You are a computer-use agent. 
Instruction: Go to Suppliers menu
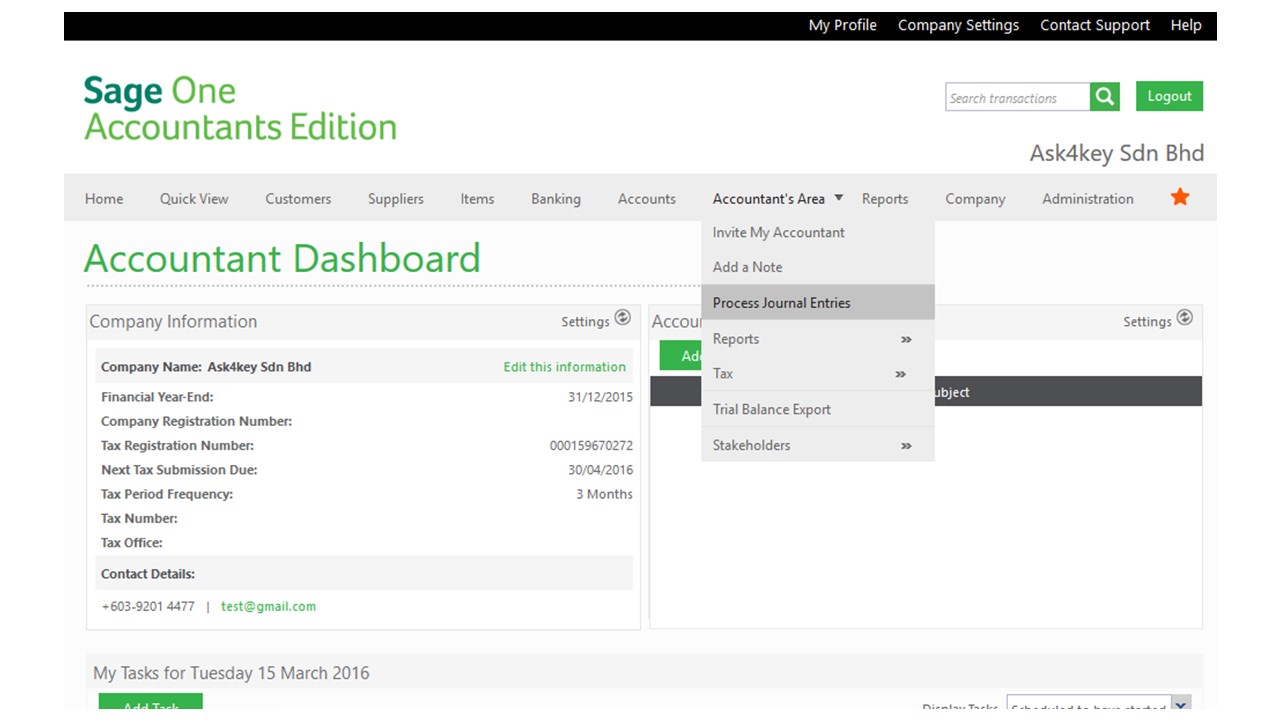(396, 198)
